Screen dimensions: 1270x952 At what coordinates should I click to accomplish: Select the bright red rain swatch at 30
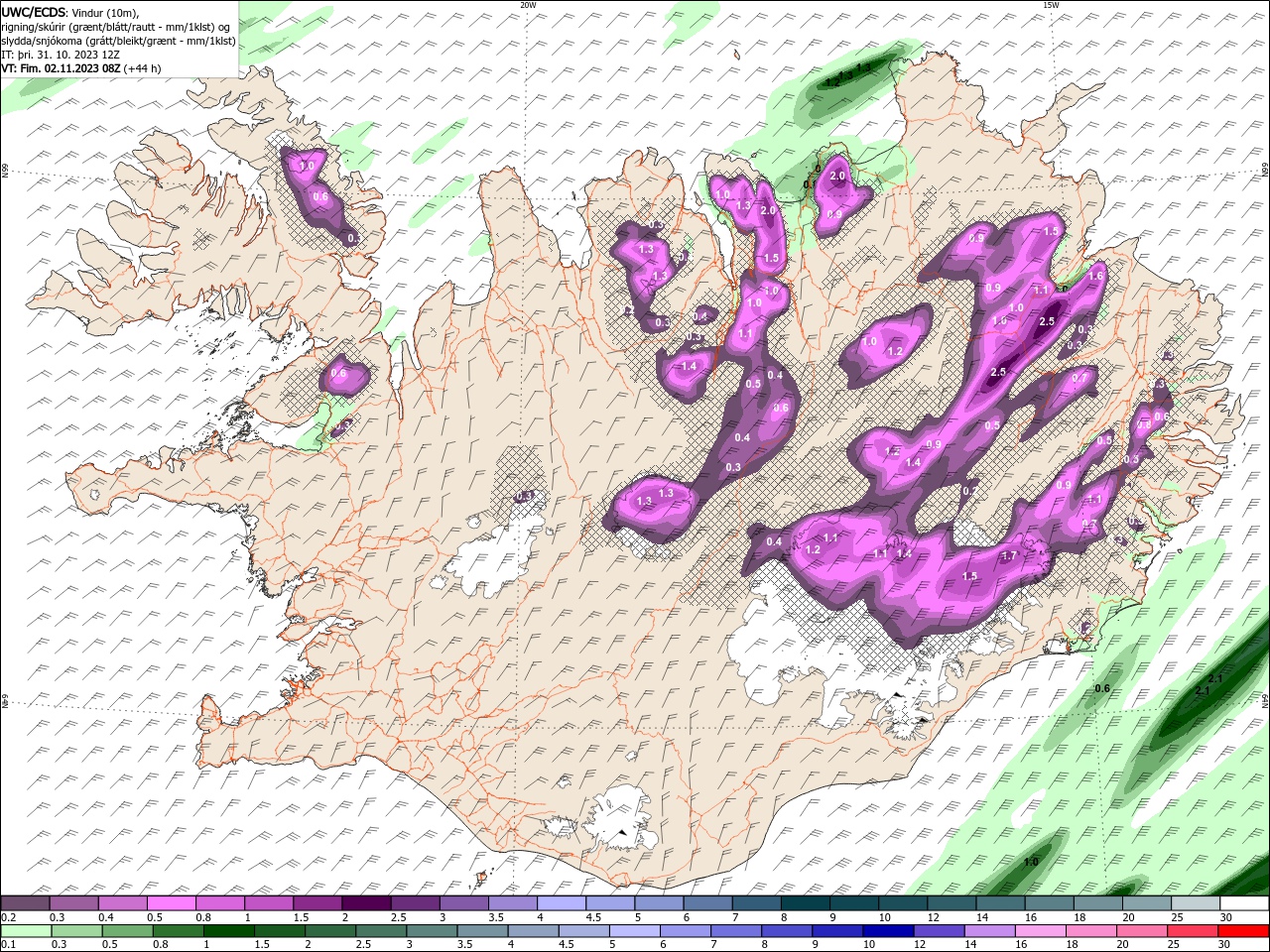(1242, 931)
